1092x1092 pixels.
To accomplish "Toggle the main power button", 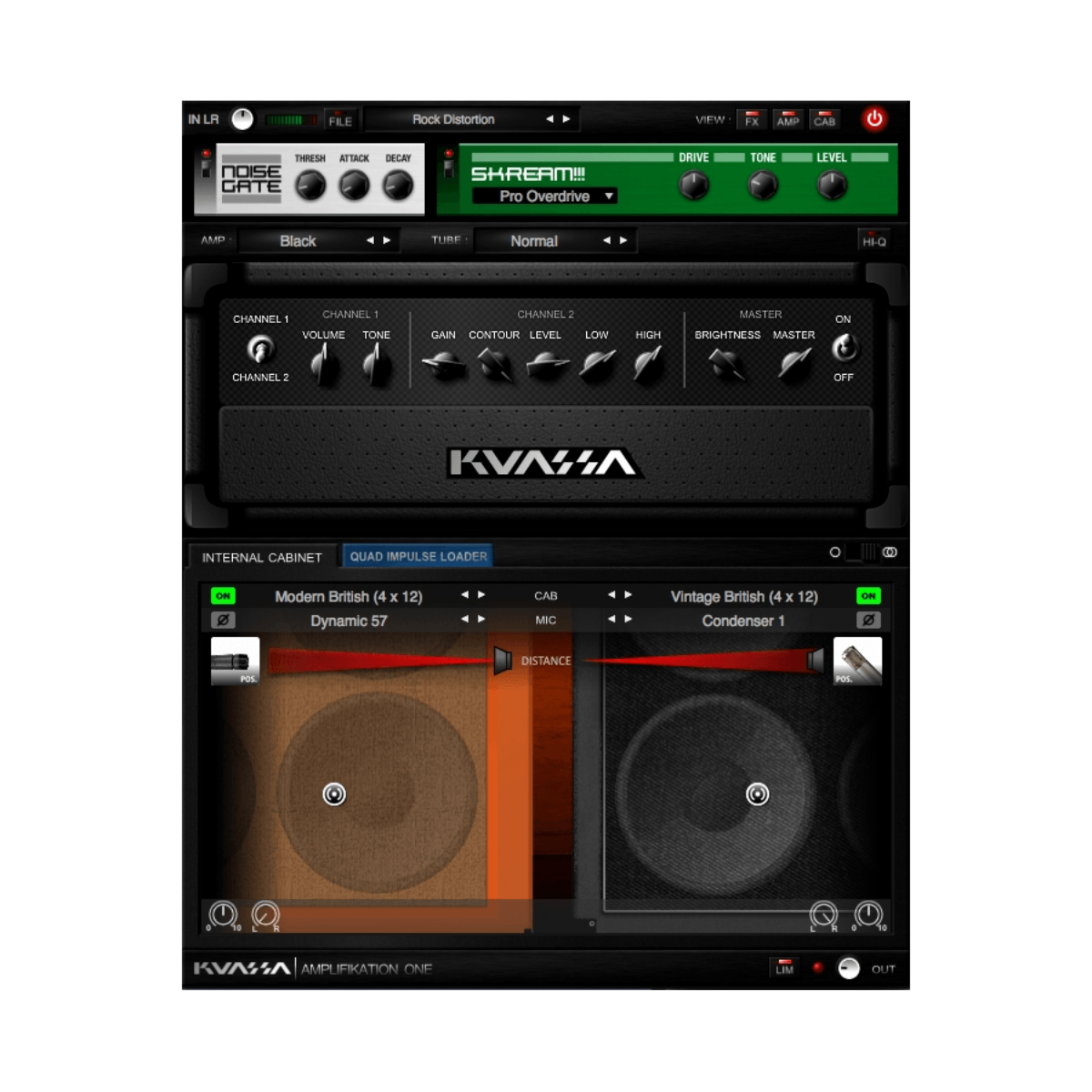I will point(875,118).
